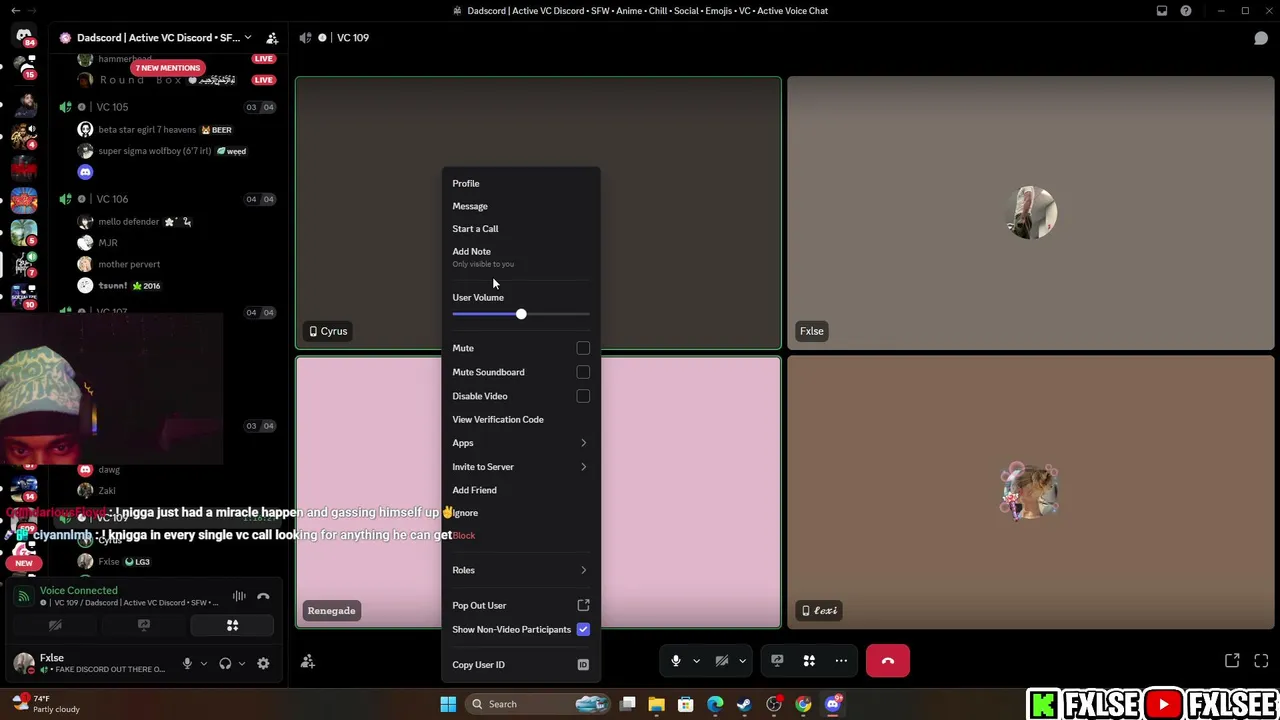Select Pop Out User menu item
1280x720 pixels.
coord(521,605)
